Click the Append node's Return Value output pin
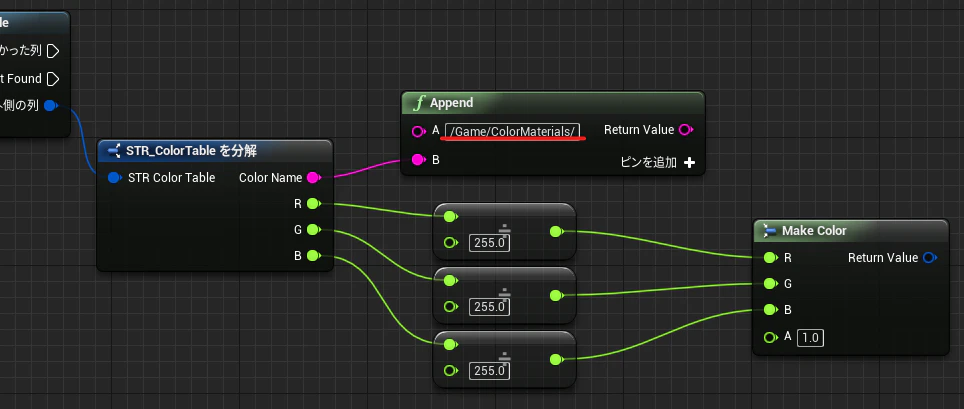This screenshot has width=964, height=409. tap(685, 130)
